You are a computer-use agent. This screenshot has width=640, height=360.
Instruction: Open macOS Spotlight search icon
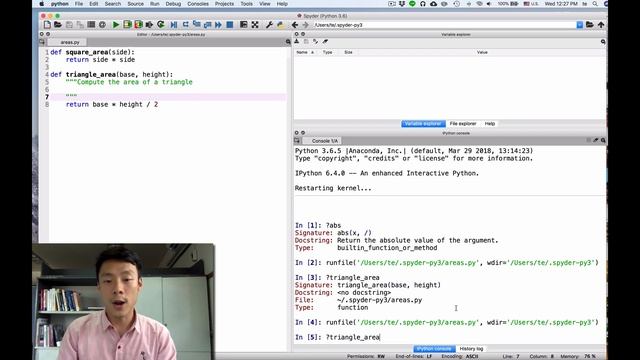(595, 4)
